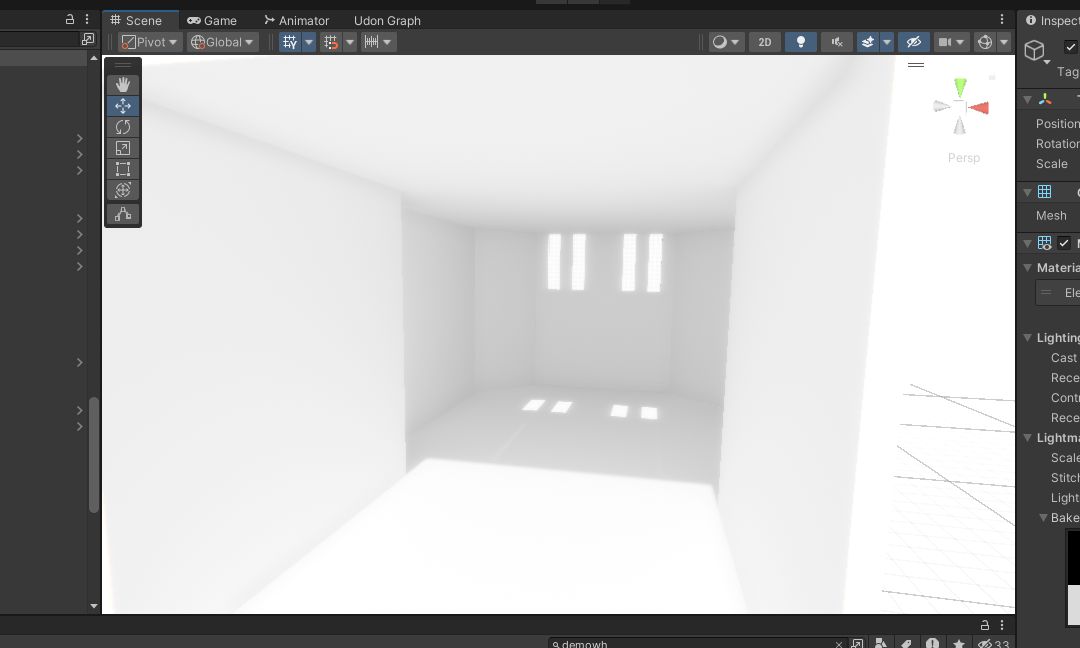Open the Global handle rotation dropdown

[222, 42]
